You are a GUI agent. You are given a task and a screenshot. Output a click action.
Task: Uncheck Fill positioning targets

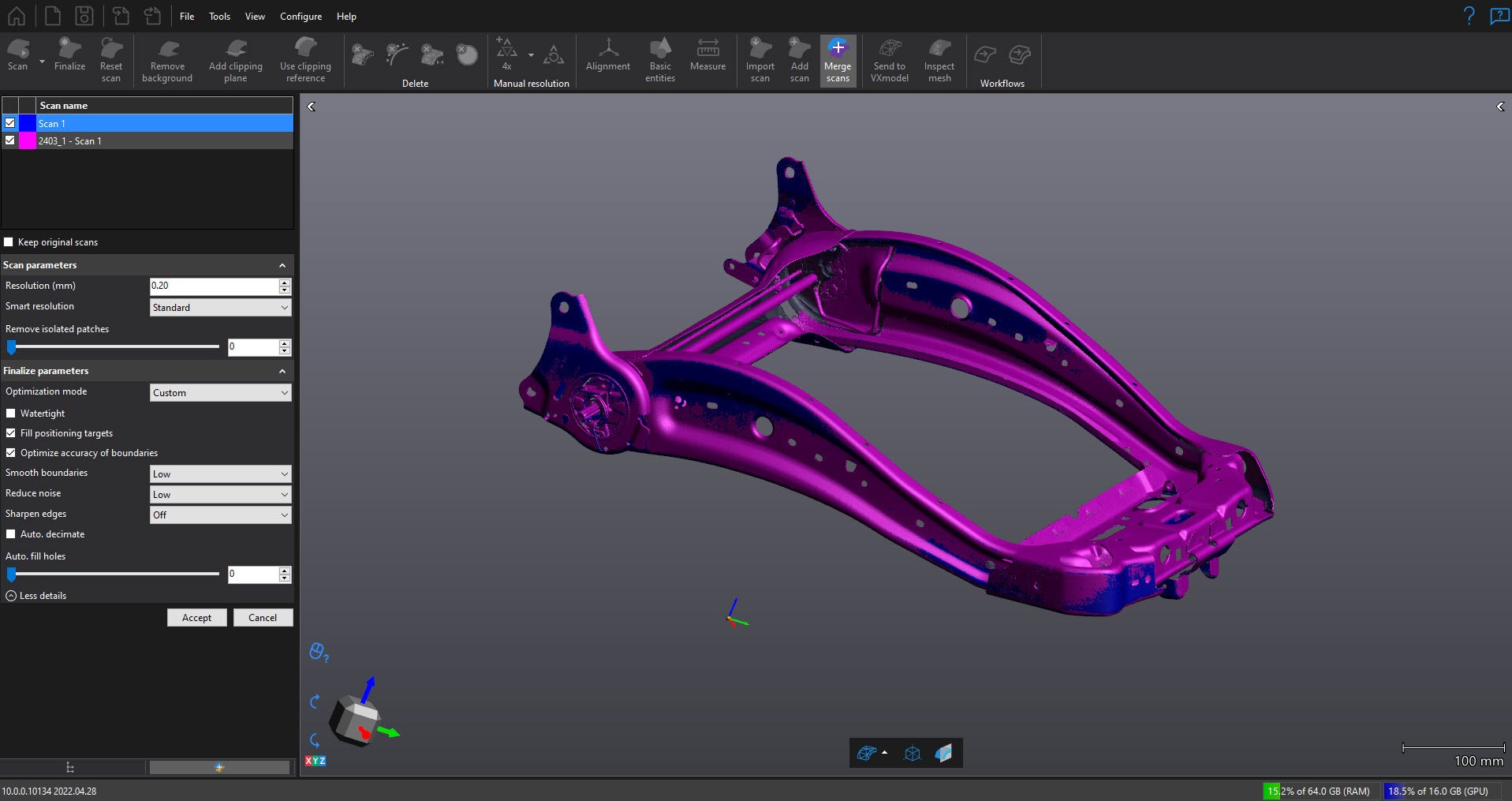pos(11,433)
